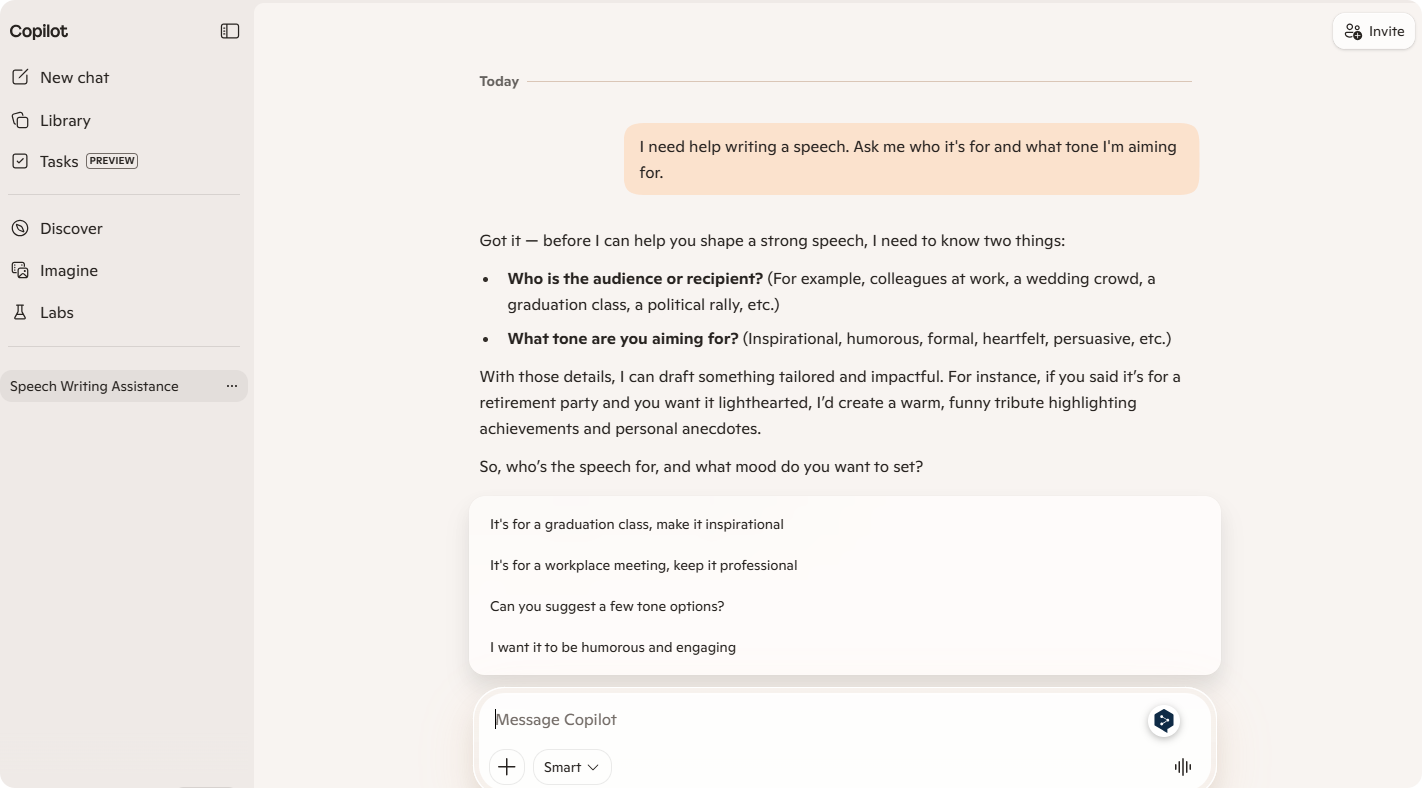Image resolution: width=1422 pixels, height=788 pixels.
Task: Open the Imagine image creator
Action: pyautogui.click(x=68, y=270)
